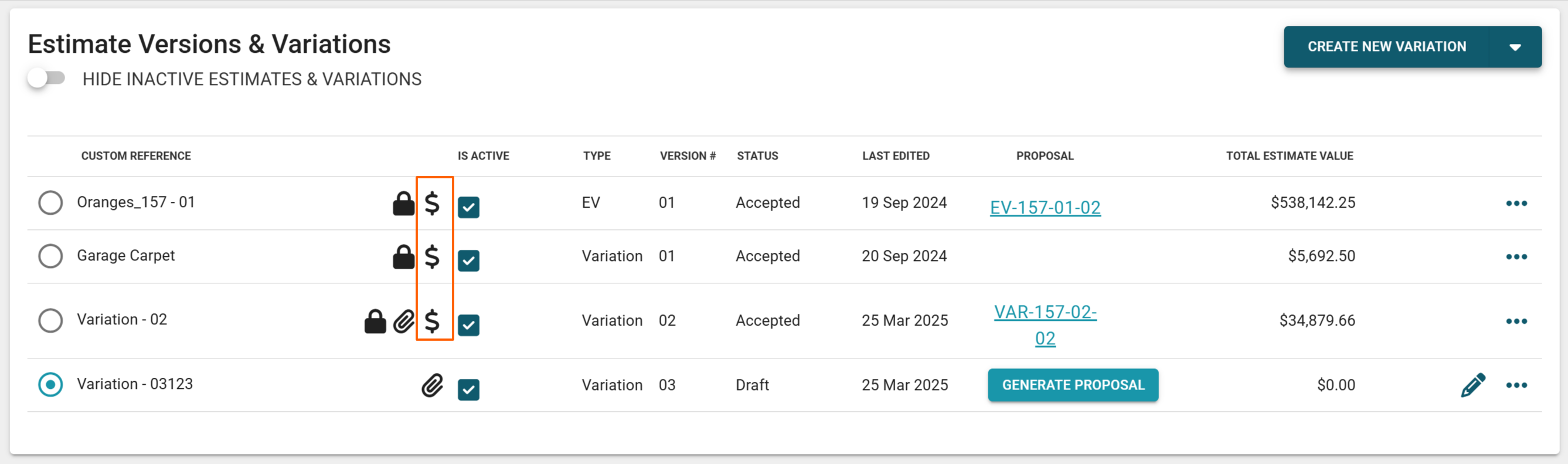Screen dimensions: 1568x464
Task: Click the paperclip icon on Variation - 03123 row
Action: [x=432, y=385]
